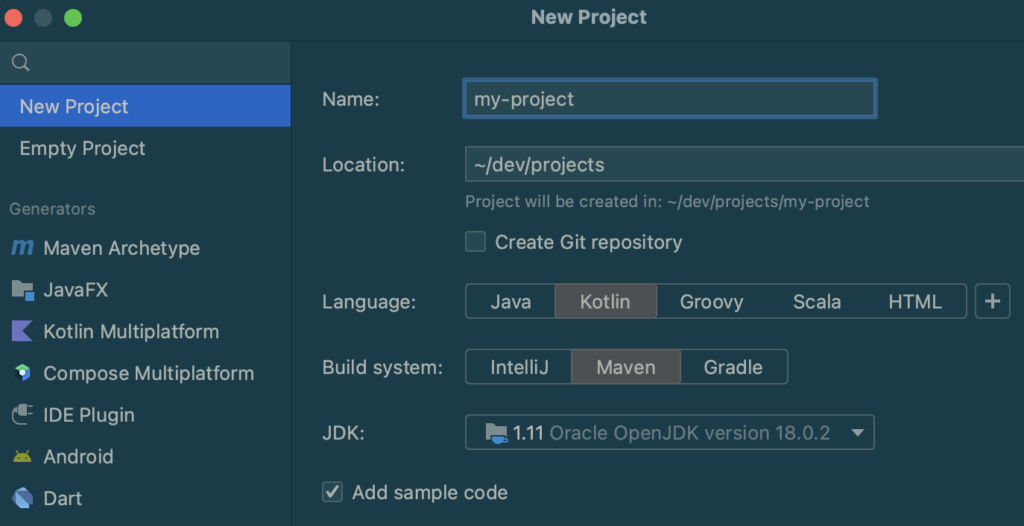Click the IDE Plugin icon
Screen dimensions: 1024x526
click(22, 415)
